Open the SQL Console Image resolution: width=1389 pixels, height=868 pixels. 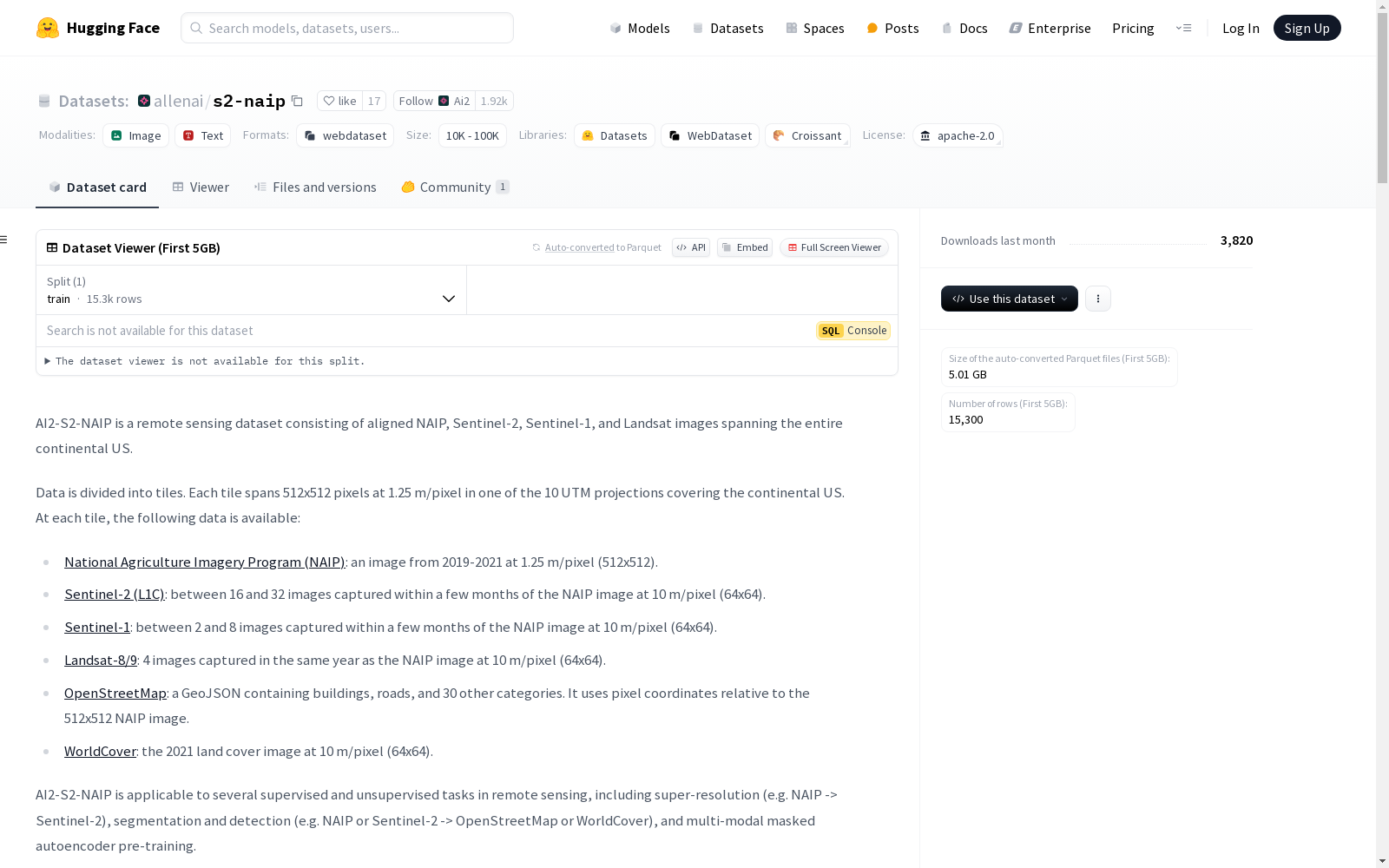pos(853,331)
